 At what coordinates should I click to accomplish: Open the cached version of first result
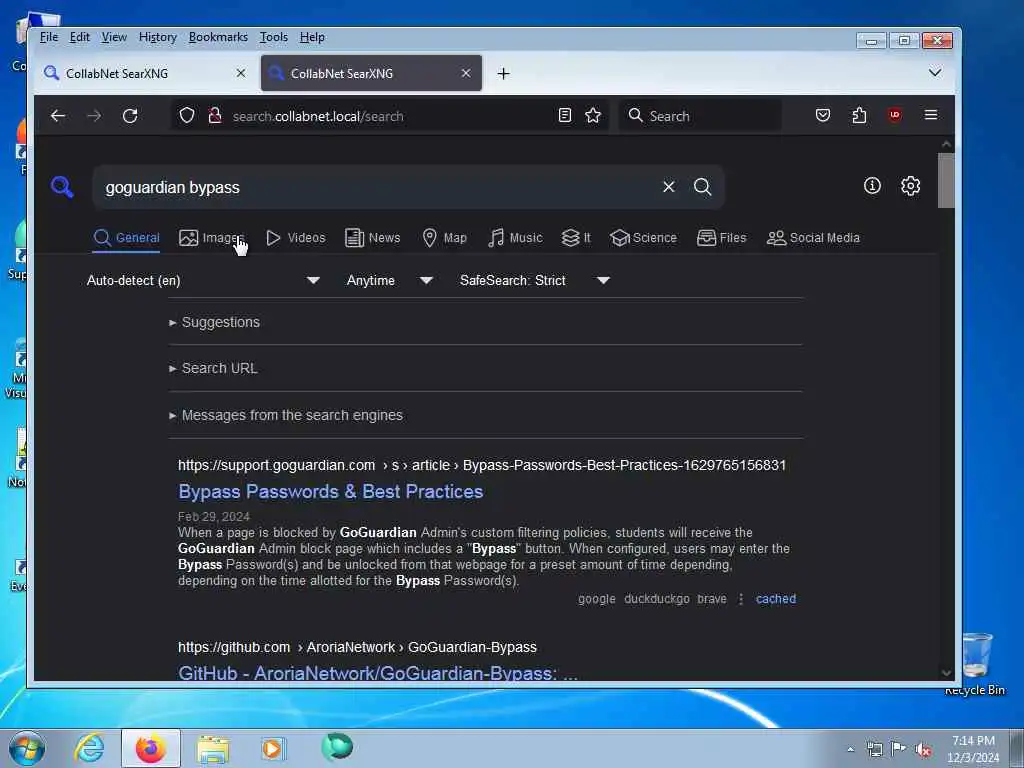coord(776,599)
